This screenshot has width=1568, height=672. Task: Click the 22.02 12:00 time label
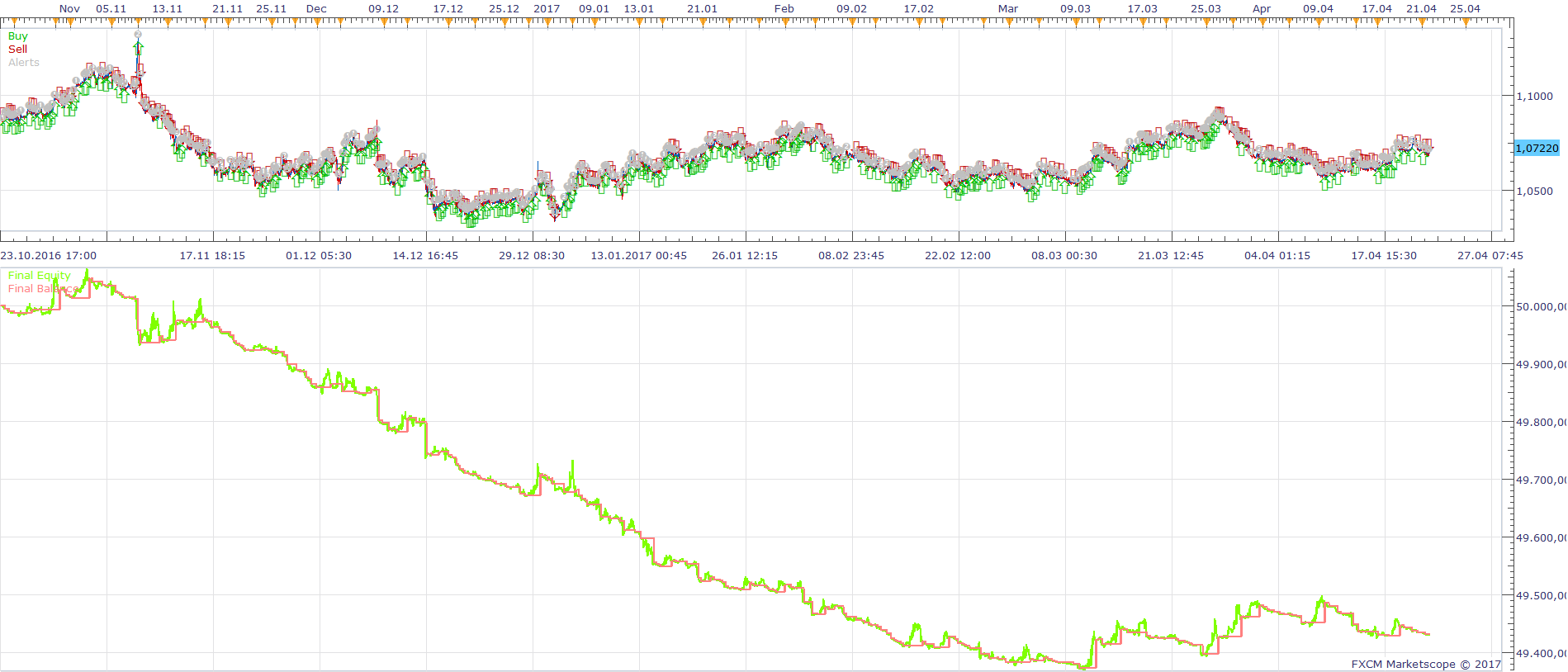click(959, 256)
